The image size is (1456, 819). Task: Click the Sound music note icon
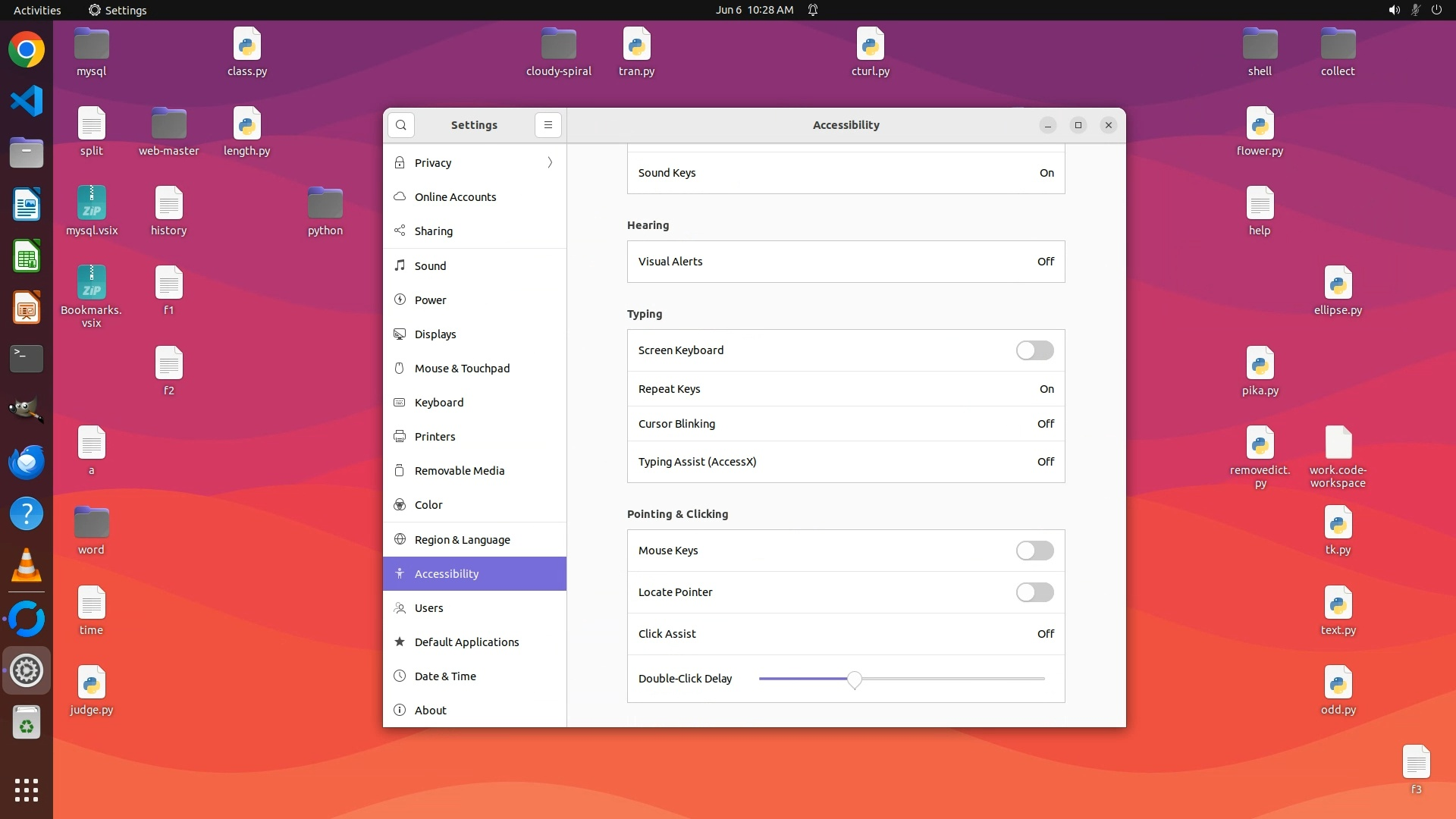pos(400,265)
